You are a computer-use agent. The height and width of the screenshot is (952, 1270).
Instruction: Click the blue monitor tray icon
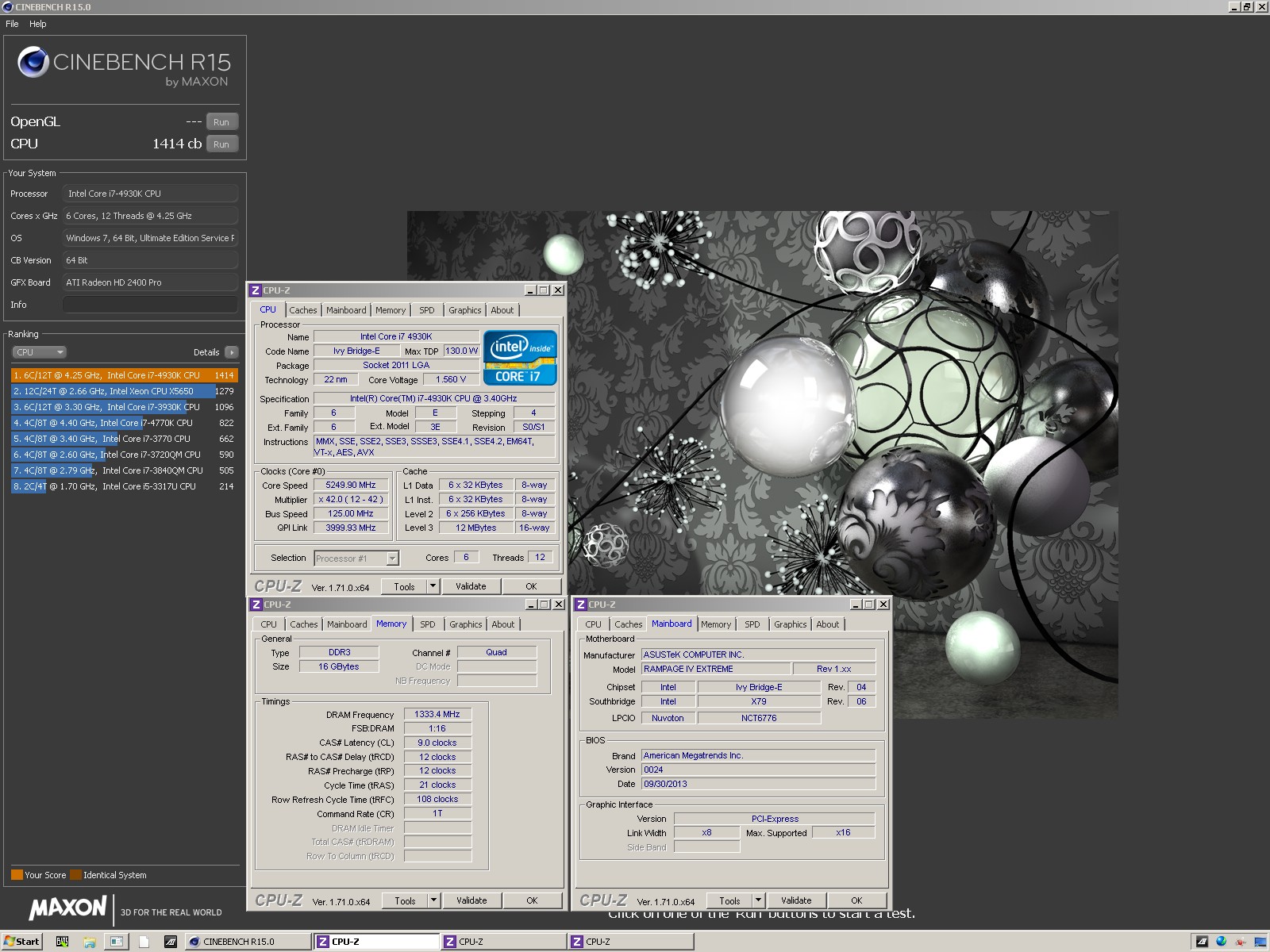(1260, 942)
